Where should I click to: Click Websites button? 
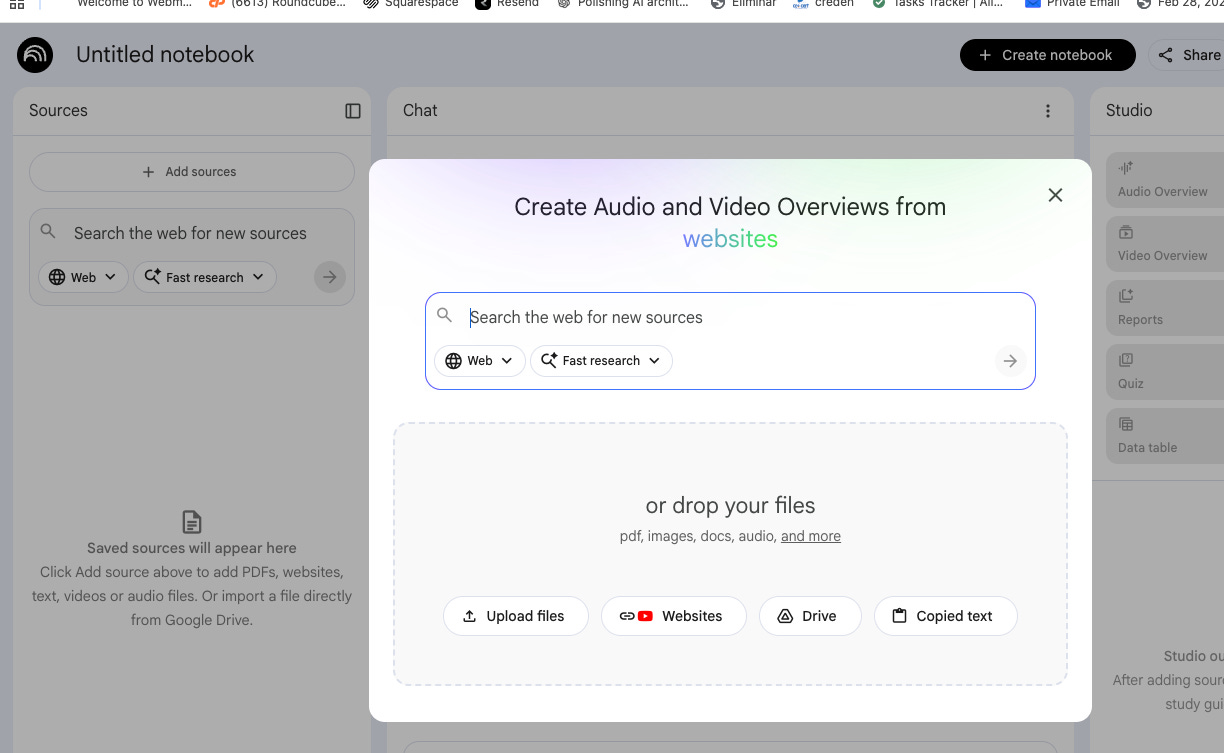[x=674, y=616]
